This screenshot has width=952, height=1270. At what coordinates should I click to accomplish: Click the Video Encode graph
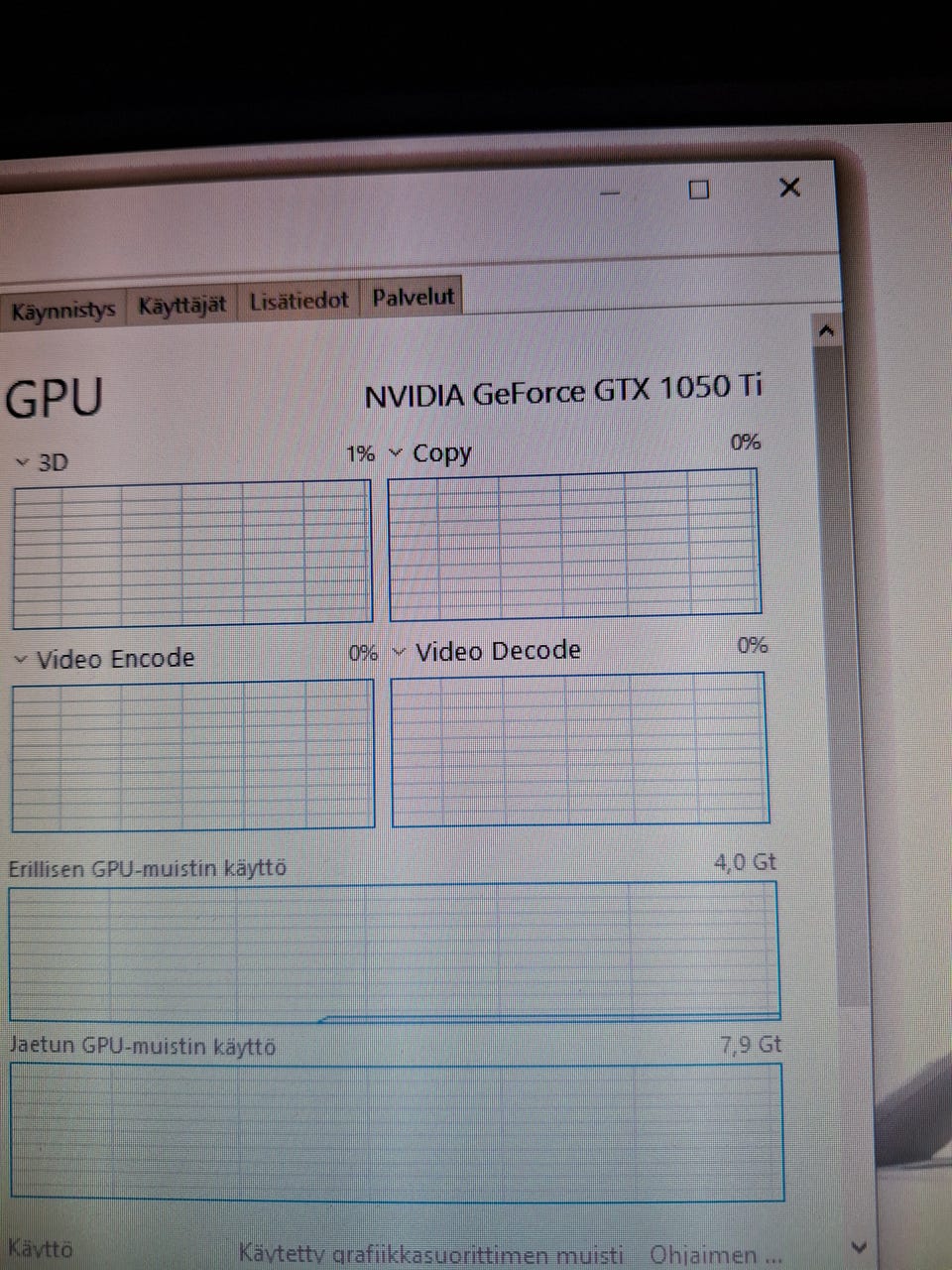(x=192, y=755)
